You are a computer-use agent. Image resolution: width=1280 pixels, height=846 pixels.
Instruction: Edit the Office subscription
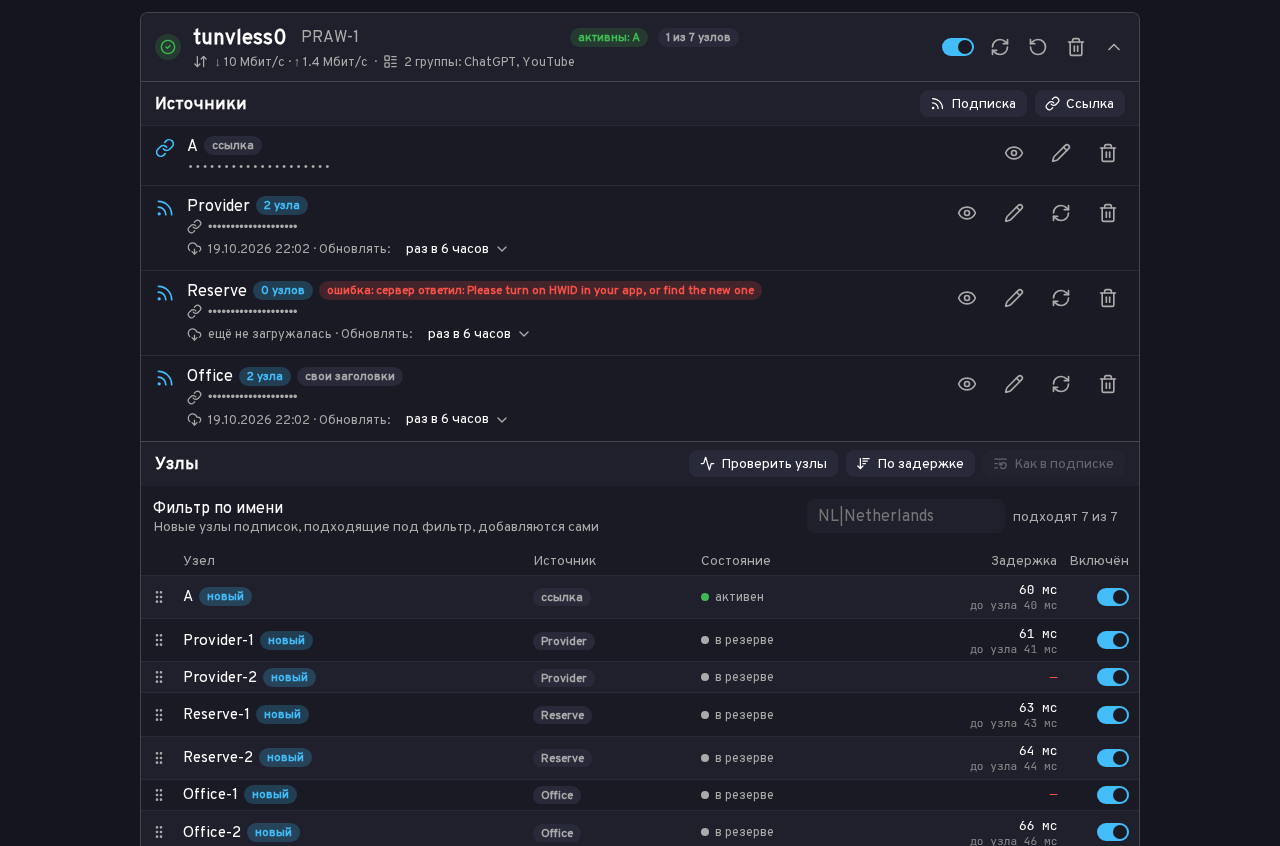[x=1014, y=384]
